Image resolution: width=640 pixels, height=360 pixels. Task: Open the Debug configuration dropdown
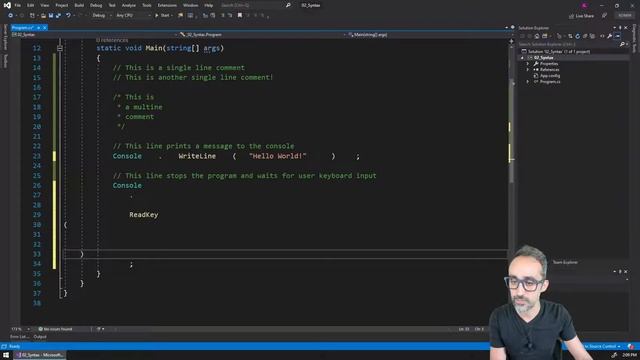click(x=102, y=16)
